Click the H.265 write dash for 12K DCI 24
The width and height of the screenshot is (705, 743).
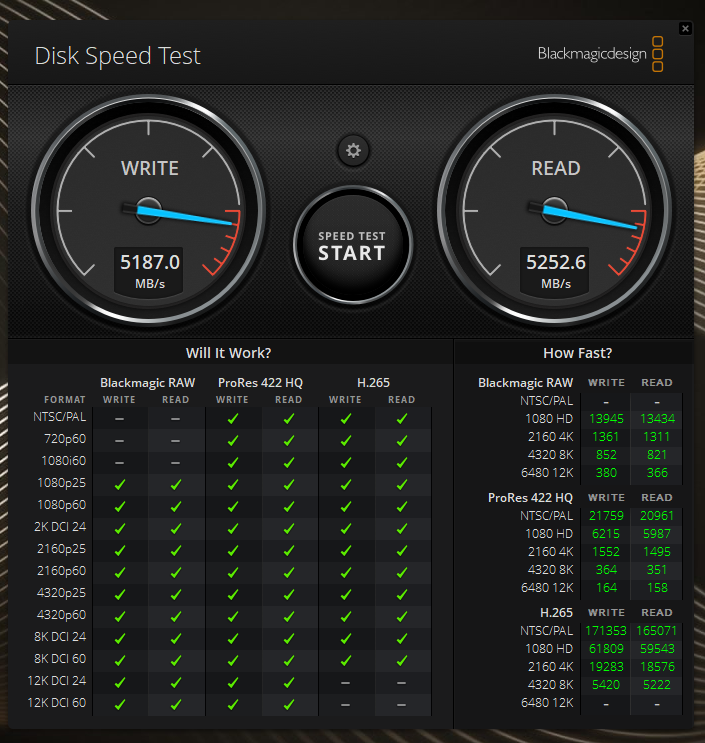(346, 683)
